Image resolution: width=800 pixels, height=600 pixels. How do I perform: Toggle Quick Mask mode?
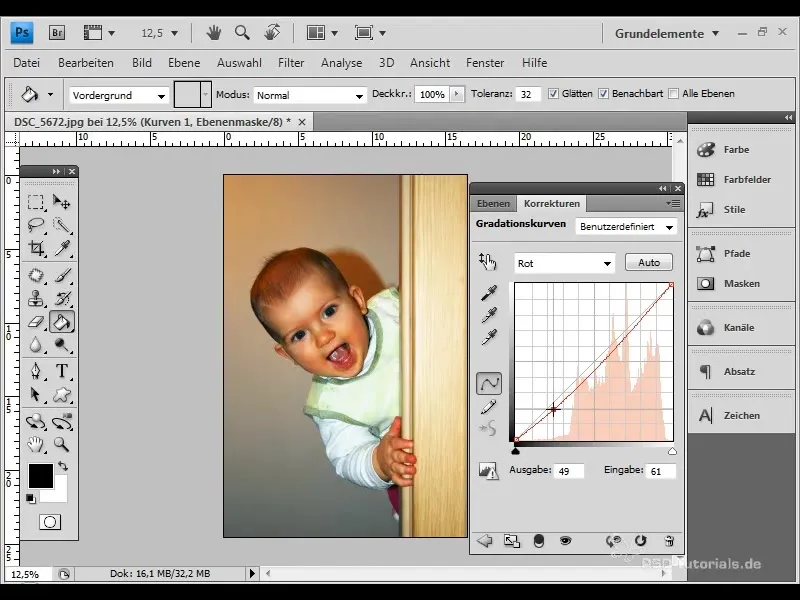[50, 522]
